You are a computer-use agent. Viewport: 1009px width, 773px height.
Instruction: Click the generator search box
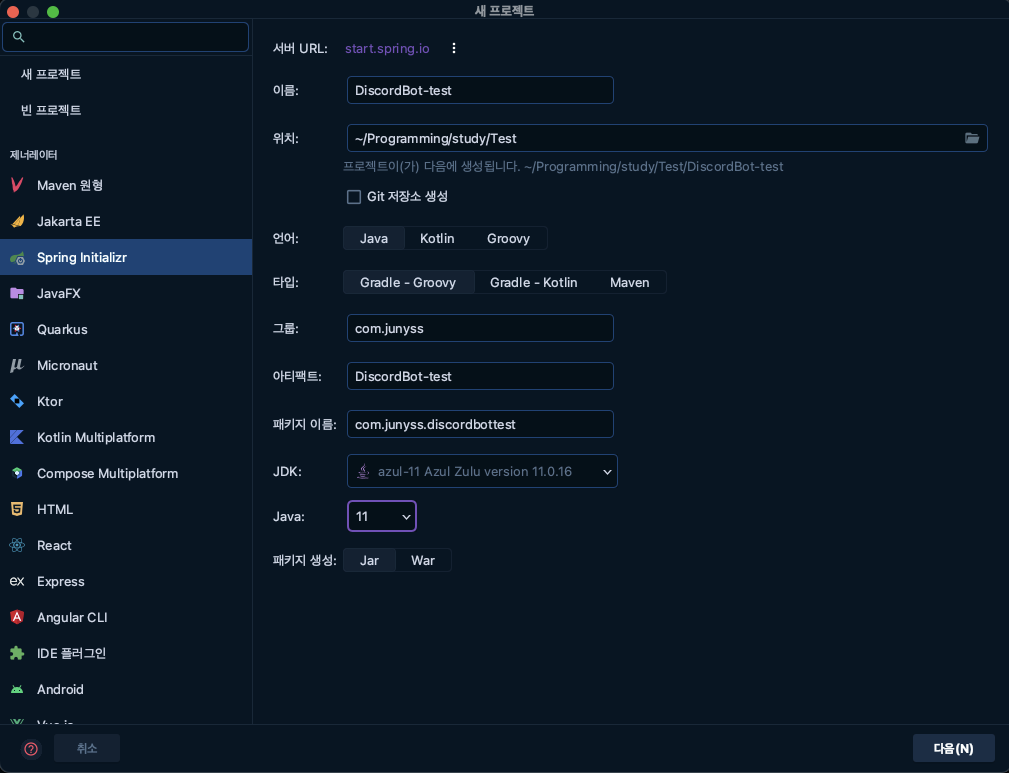[x=125, y=37]
